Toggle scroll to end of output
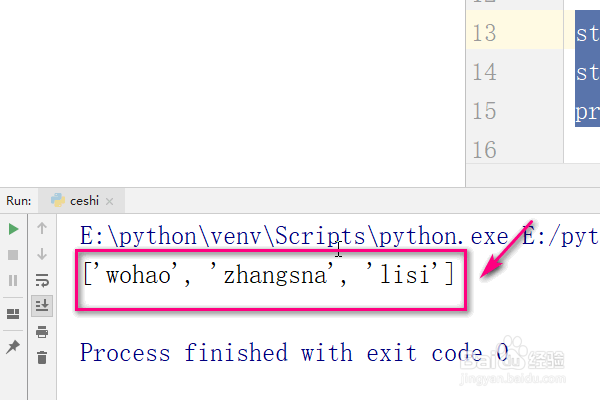This screenshot has width=600, height=400. pos(42,305)
